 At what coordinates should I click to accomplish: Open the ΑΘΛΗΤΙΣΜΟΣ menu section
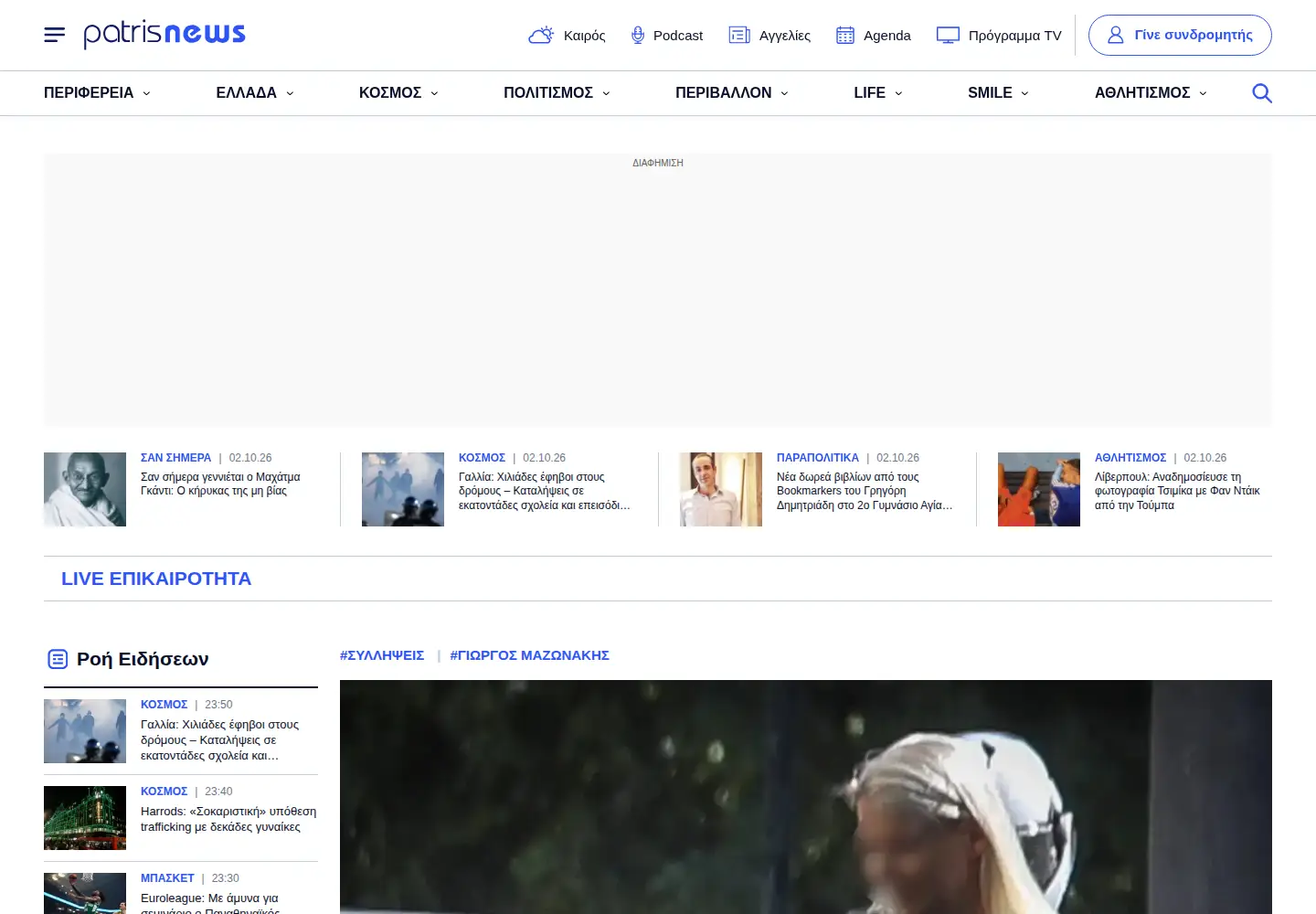coord(1142,93)
